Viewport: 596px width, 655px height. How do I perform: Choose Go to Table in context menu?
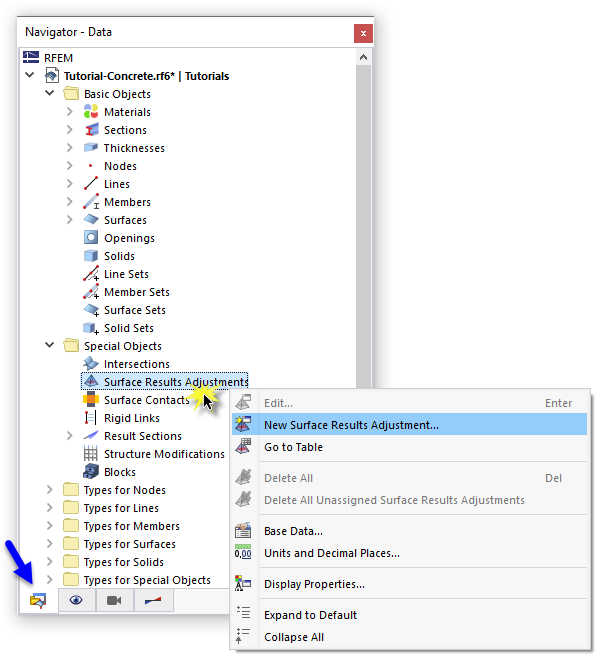409,447
